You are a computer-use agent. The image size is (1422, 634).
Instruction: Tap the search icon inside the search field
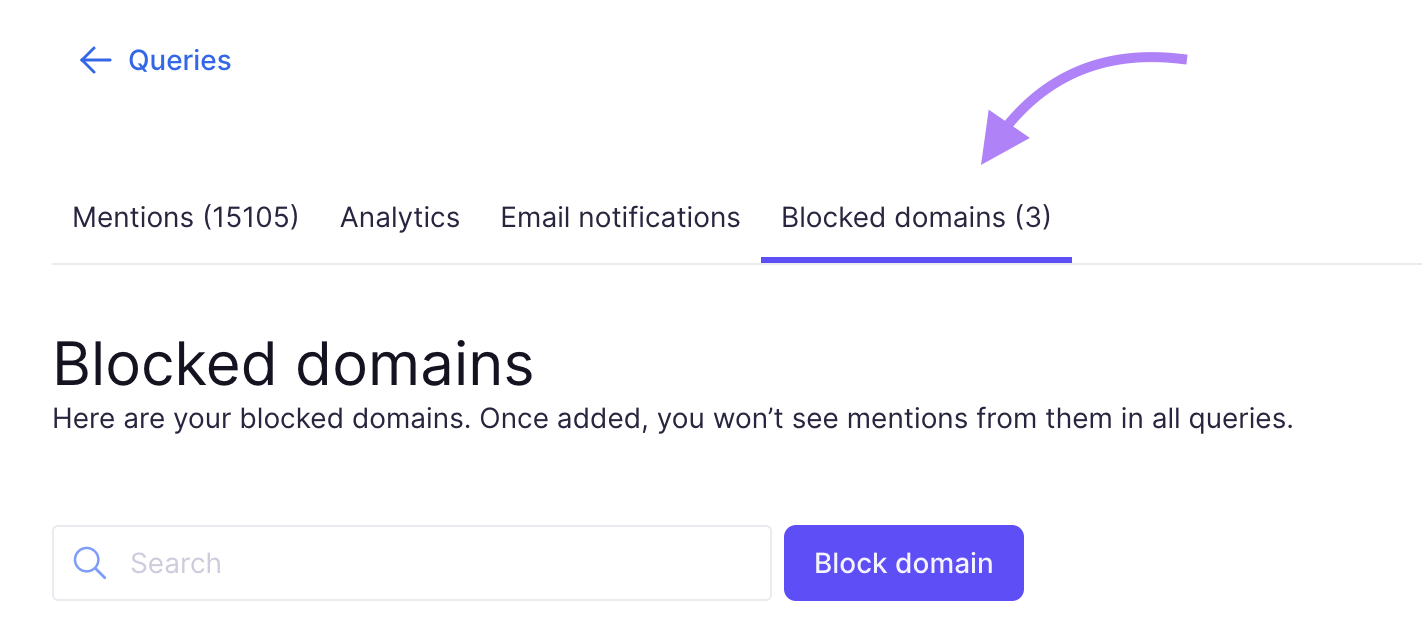click(89, 562)
